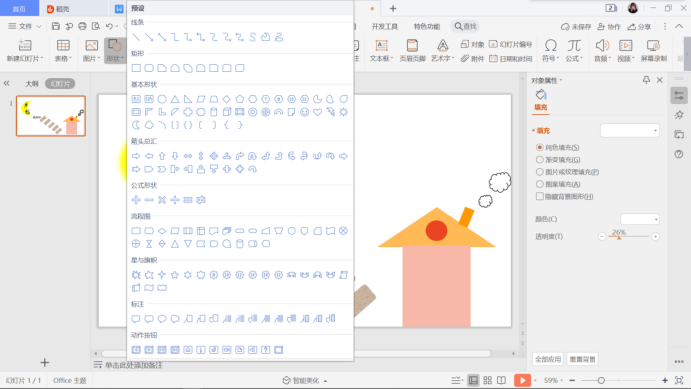The width and height of the screenshot is (691, 389).
Task: Toggle 隐藏背景图形 checkbox
Action: tap(539, 196)
